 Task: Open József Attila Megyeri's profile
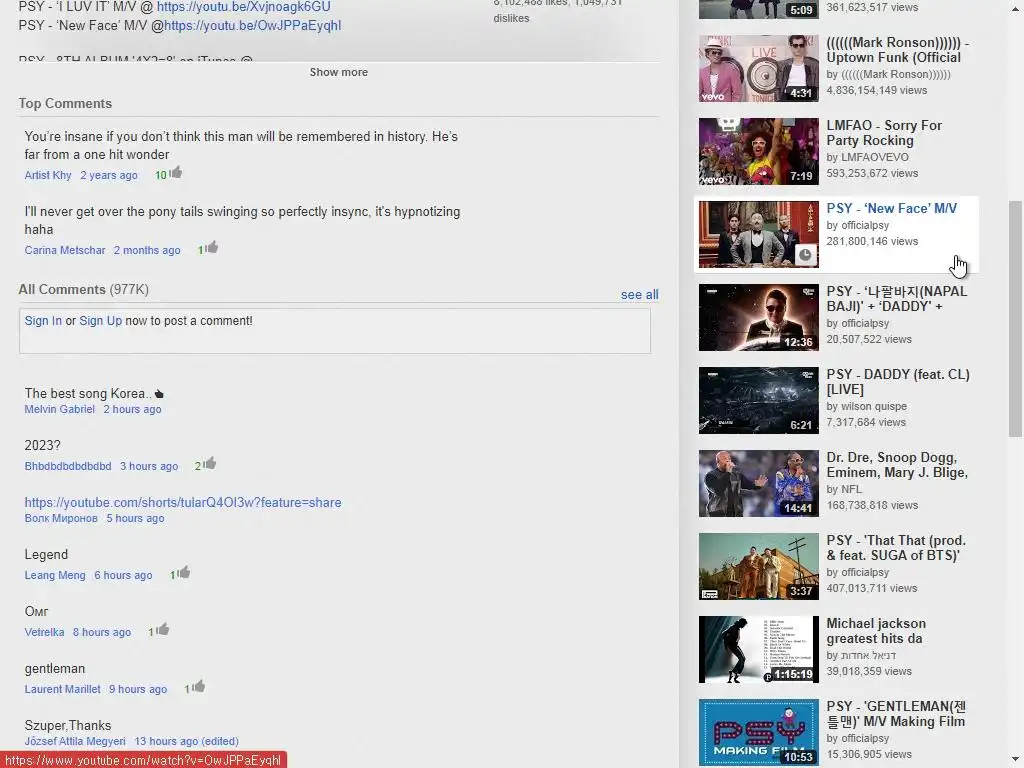pyautogui.click(x=75, y=741)
